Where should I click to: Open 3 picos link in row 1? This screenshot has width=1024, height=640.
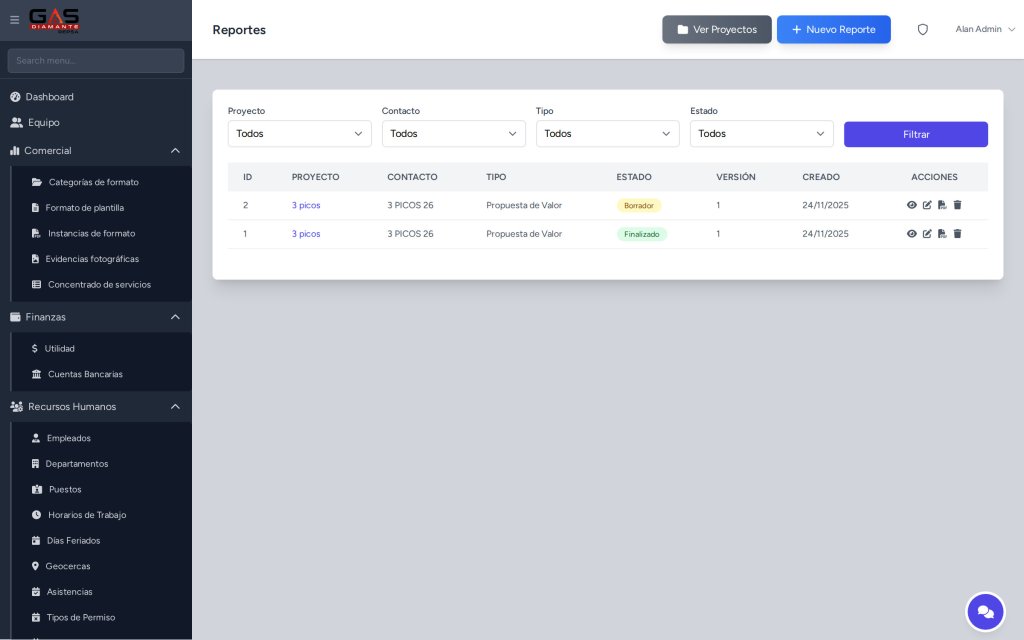pos(306,234)
